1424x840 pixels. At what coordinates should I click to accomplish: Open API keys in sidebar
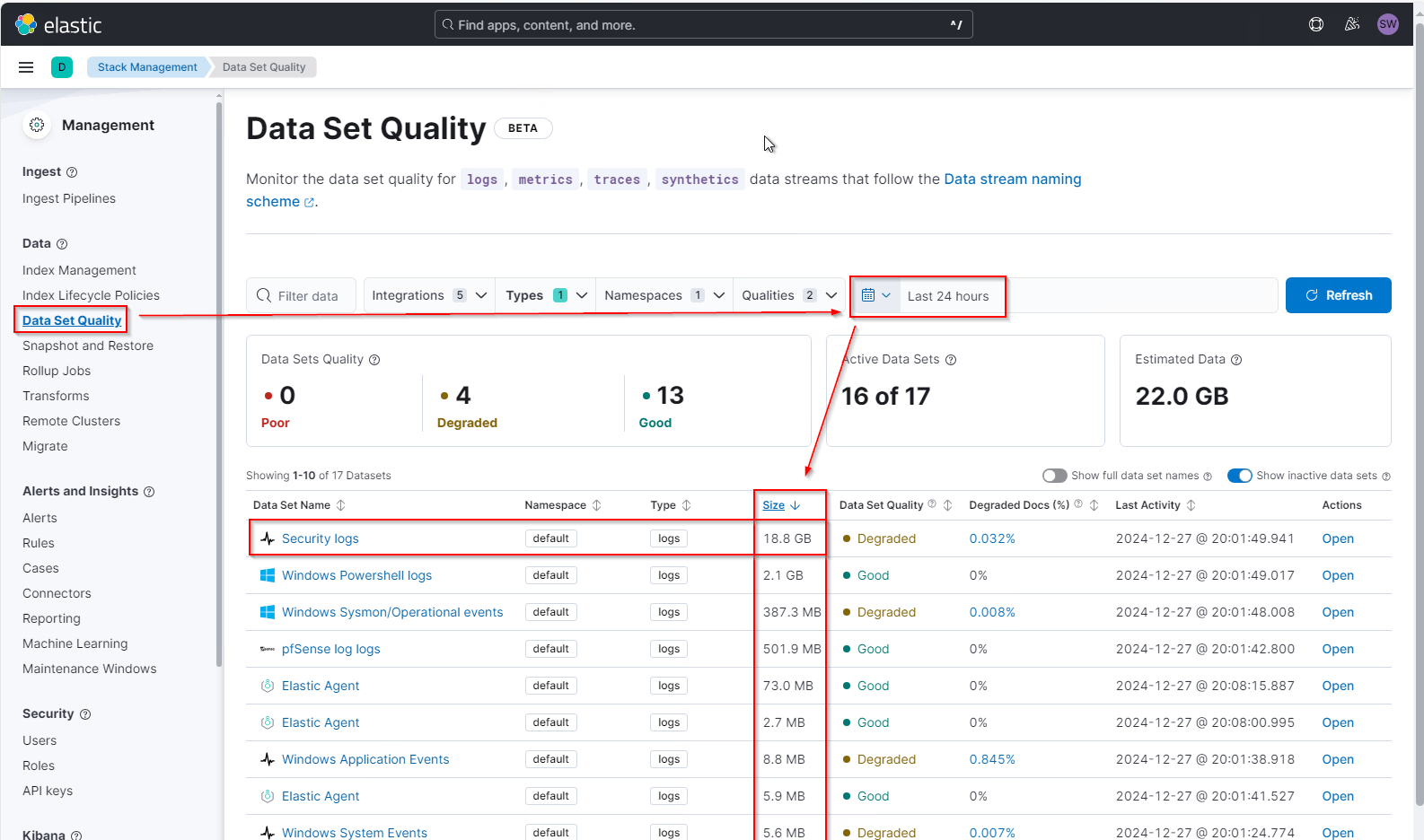tap(48, 791)
